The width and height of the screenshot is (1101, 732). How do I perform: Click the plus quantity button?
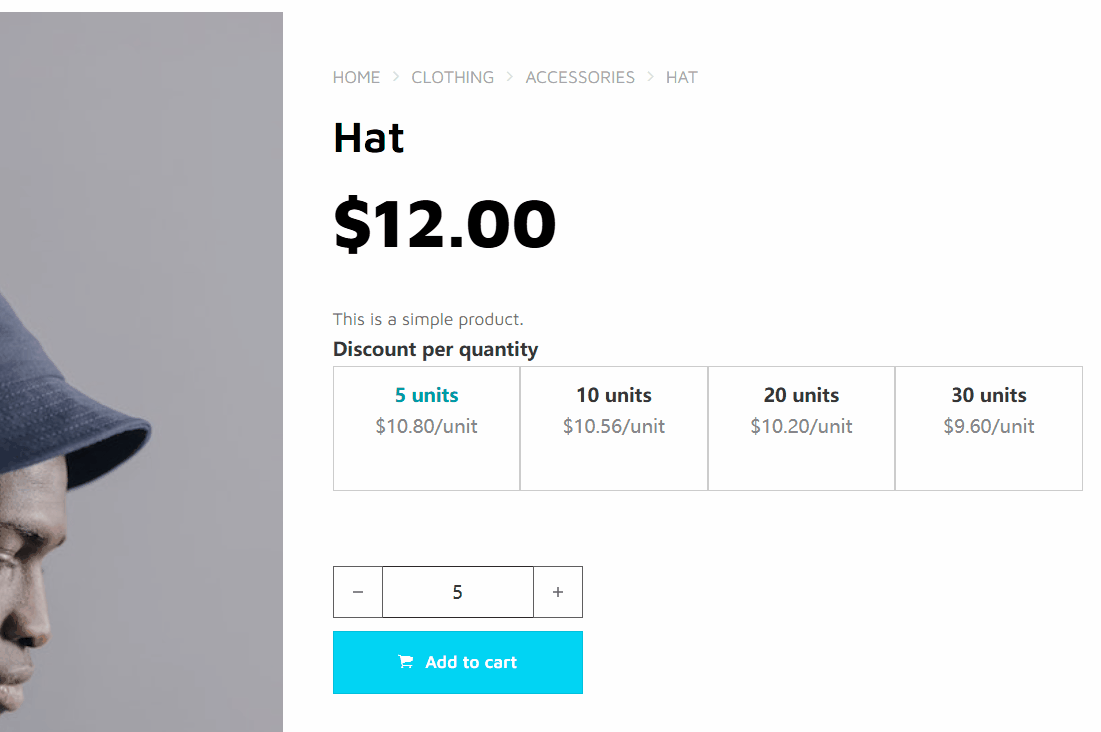click(558, 592)
